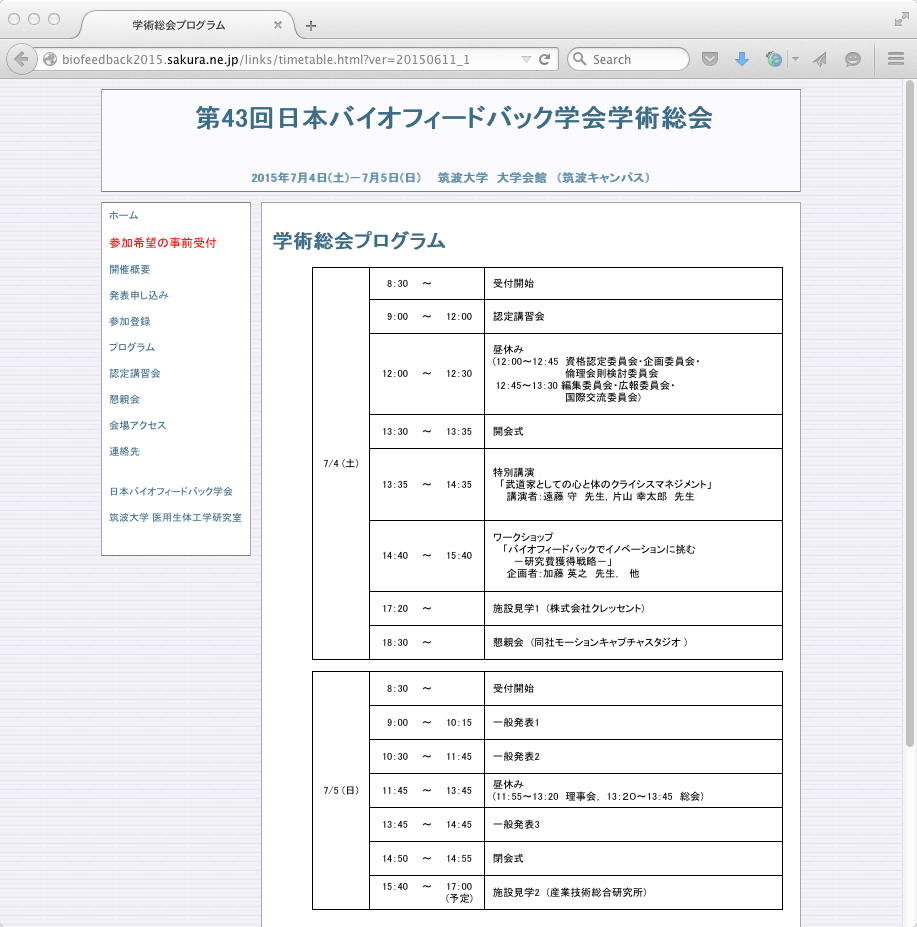Go back using the browser back arrow
Screen dimensions: 917x927
[x=21, y=59]
